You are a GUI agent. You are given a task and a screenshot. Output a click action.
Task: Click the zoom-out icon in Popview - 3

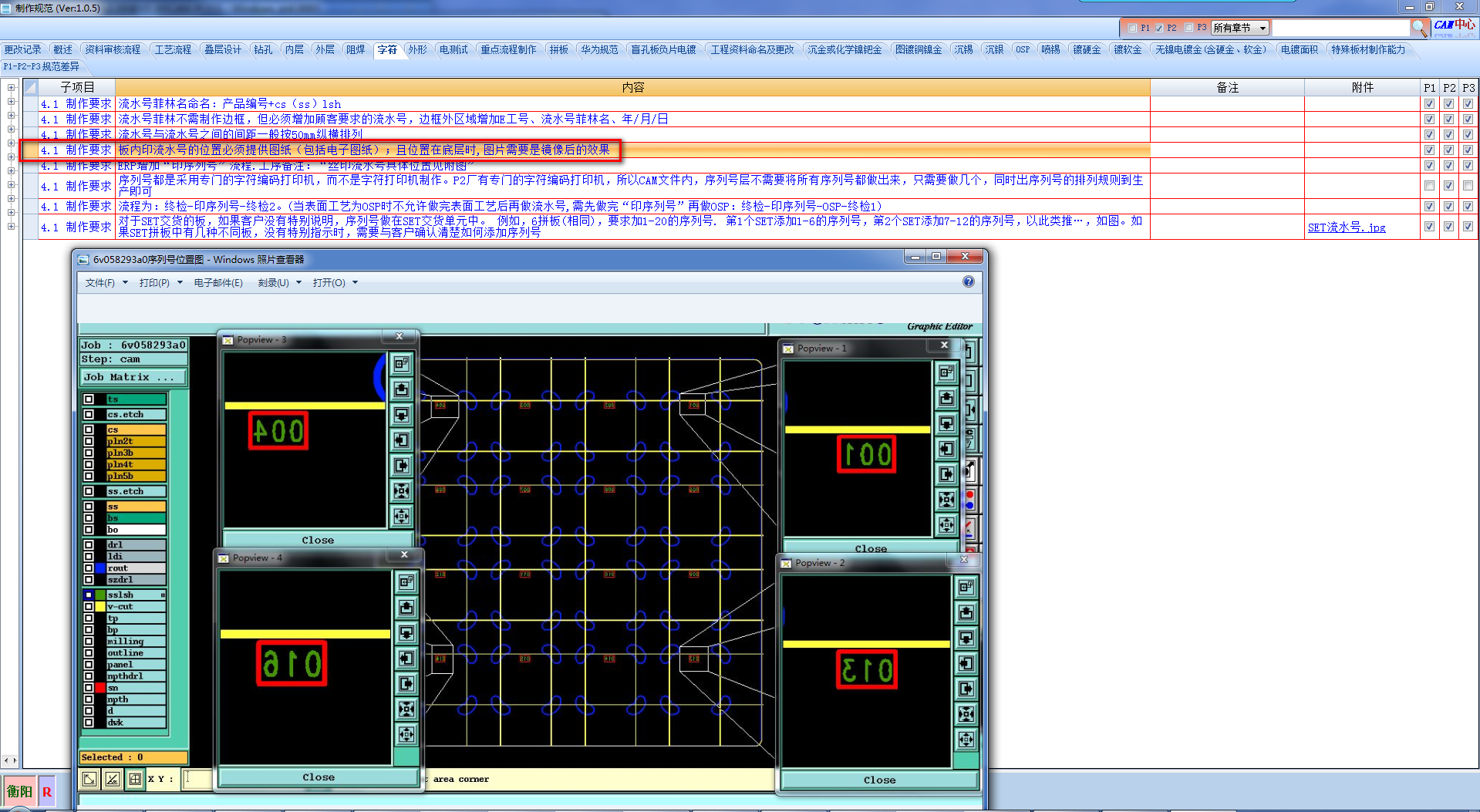pos(402,517)
